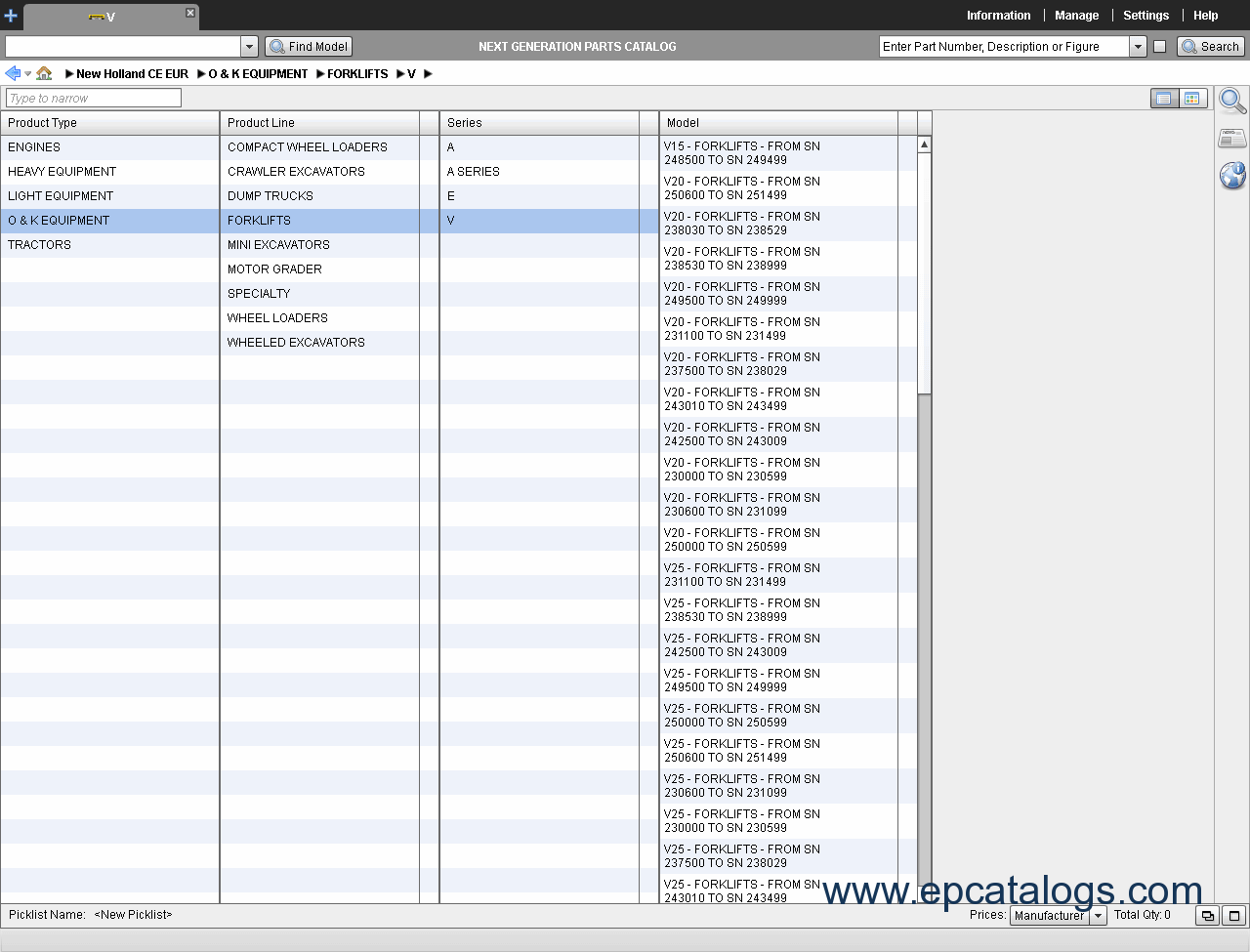Open the model selection dropdown arrow

(249, 46)
